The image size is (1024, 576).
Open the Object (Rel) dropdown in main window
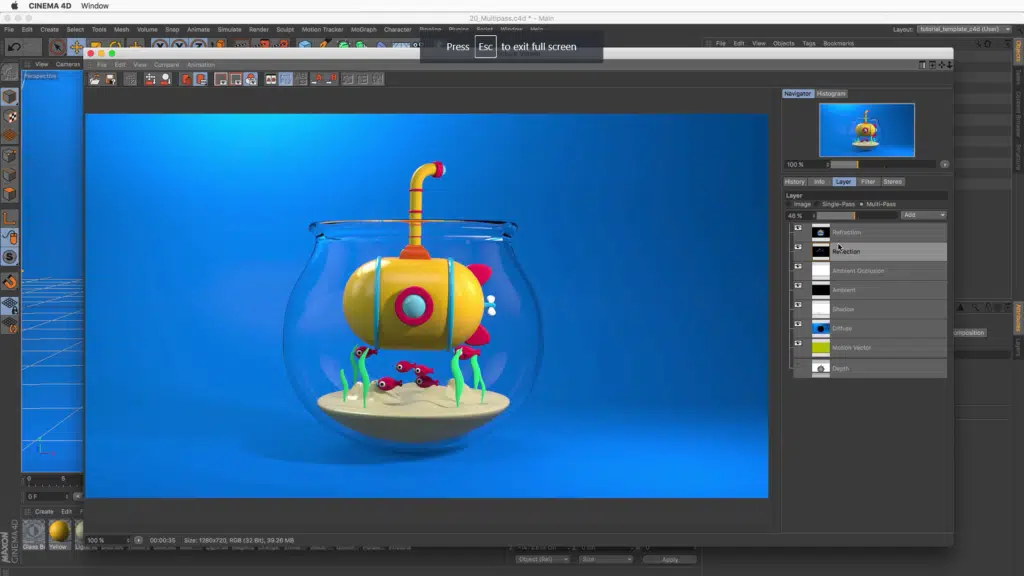(542, 560)
